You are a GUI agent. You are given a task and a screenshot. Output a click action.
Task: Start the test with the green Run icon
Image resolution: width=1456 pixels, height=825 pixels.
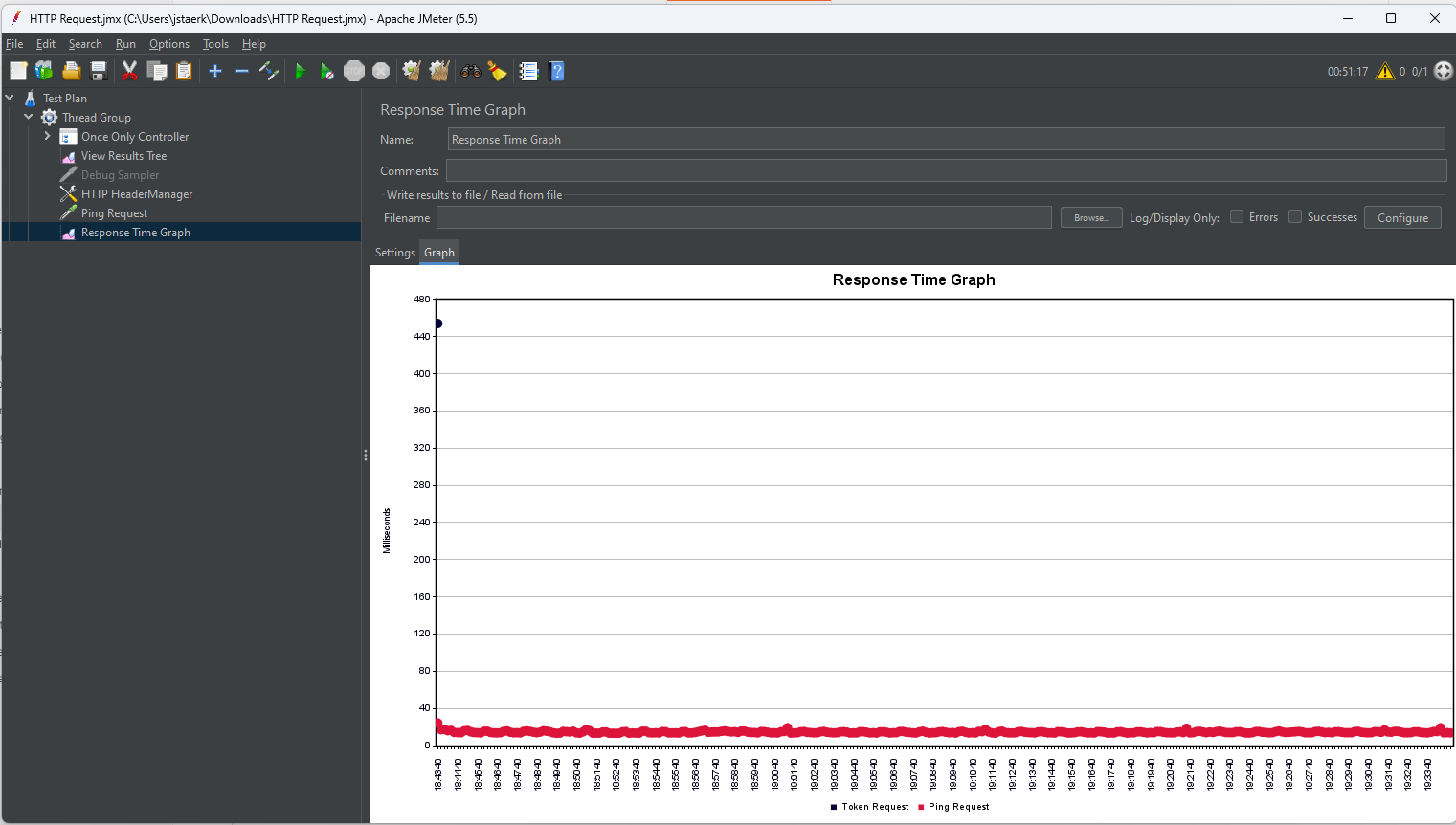301,71
